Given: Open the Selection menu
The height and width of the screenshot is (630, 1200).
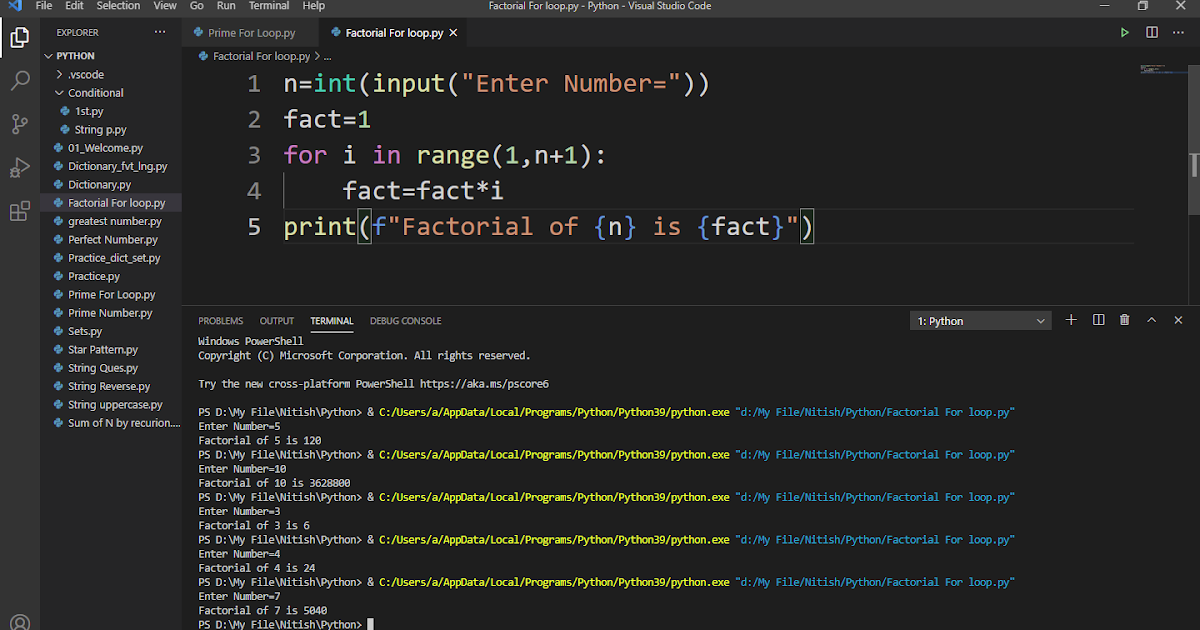Looking at the screenshot, I should (x=118, y=6).
